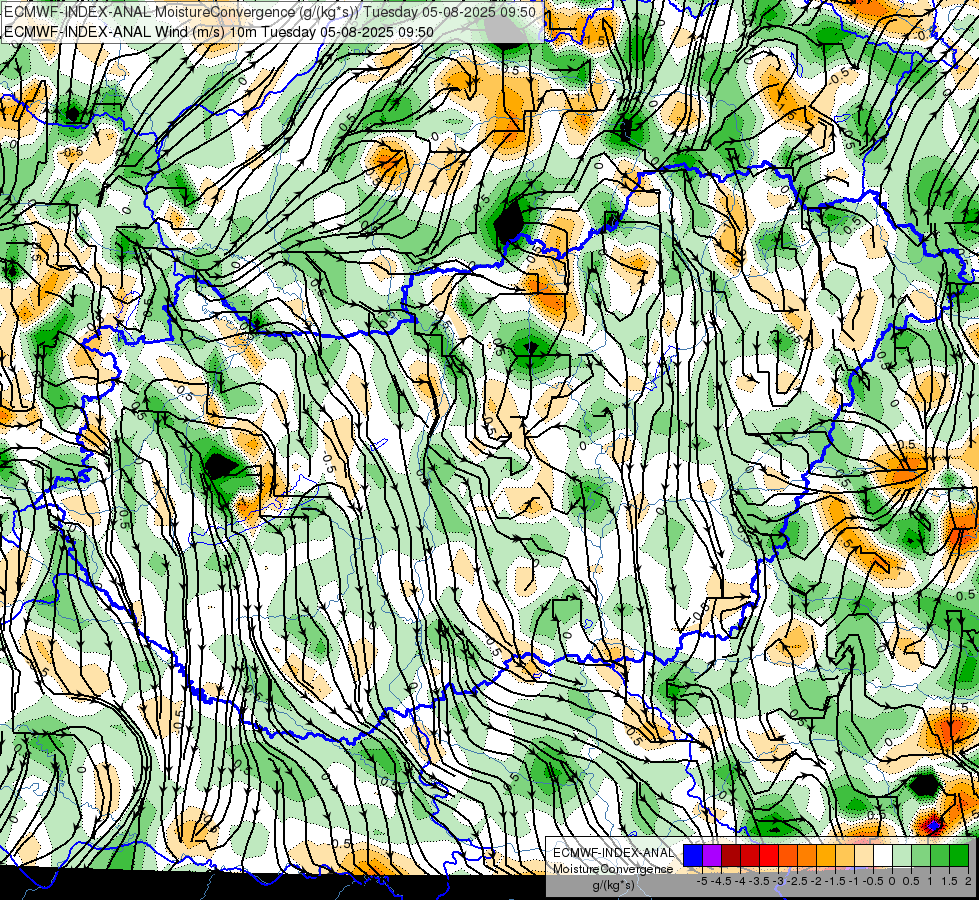Viewport: 979px width, 900px height.
Task: Click the '-1' legend tick label
Action: coord(854,881)
